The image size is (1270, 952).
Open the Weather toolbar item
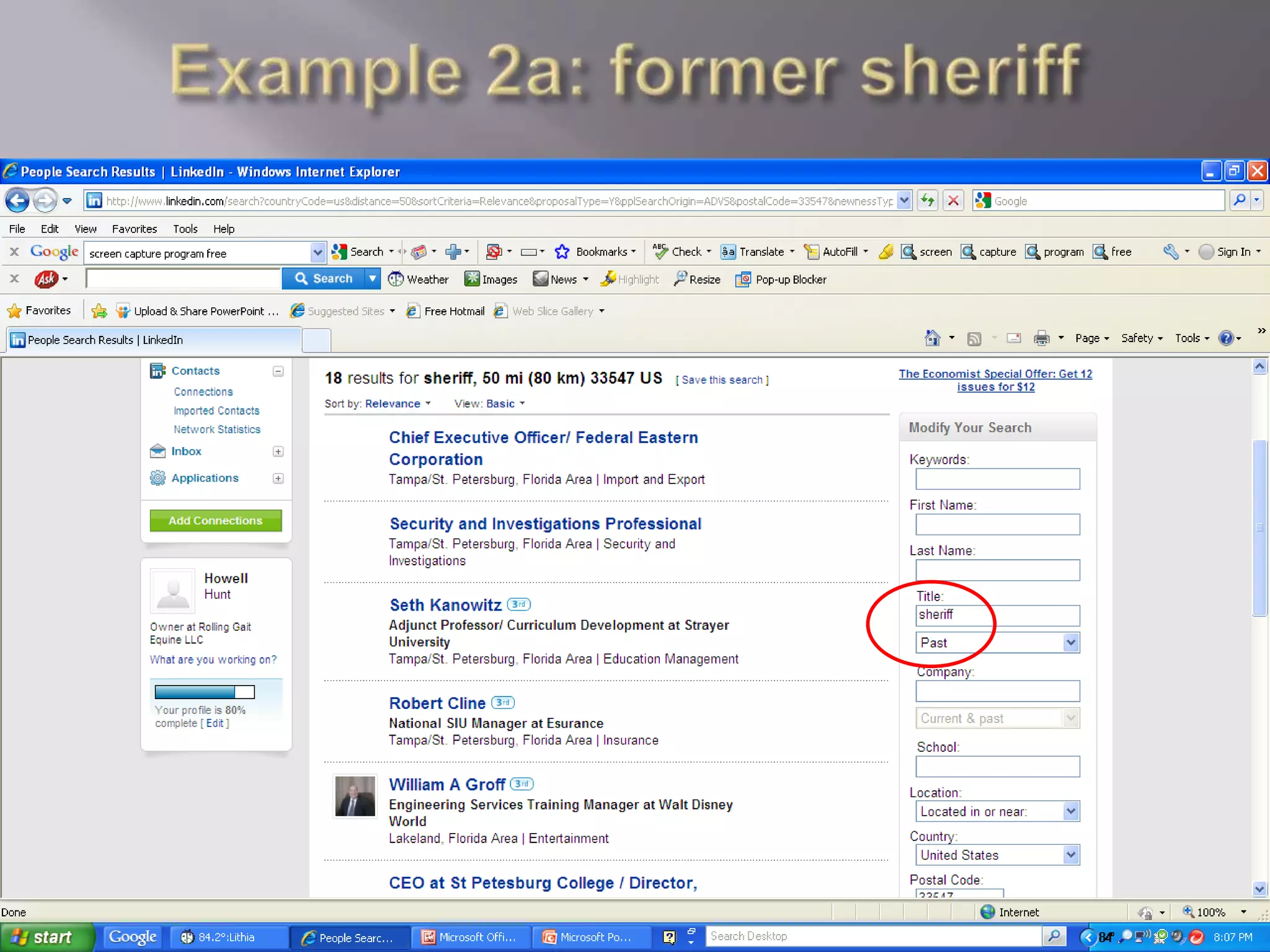click(x=419, y=280)
